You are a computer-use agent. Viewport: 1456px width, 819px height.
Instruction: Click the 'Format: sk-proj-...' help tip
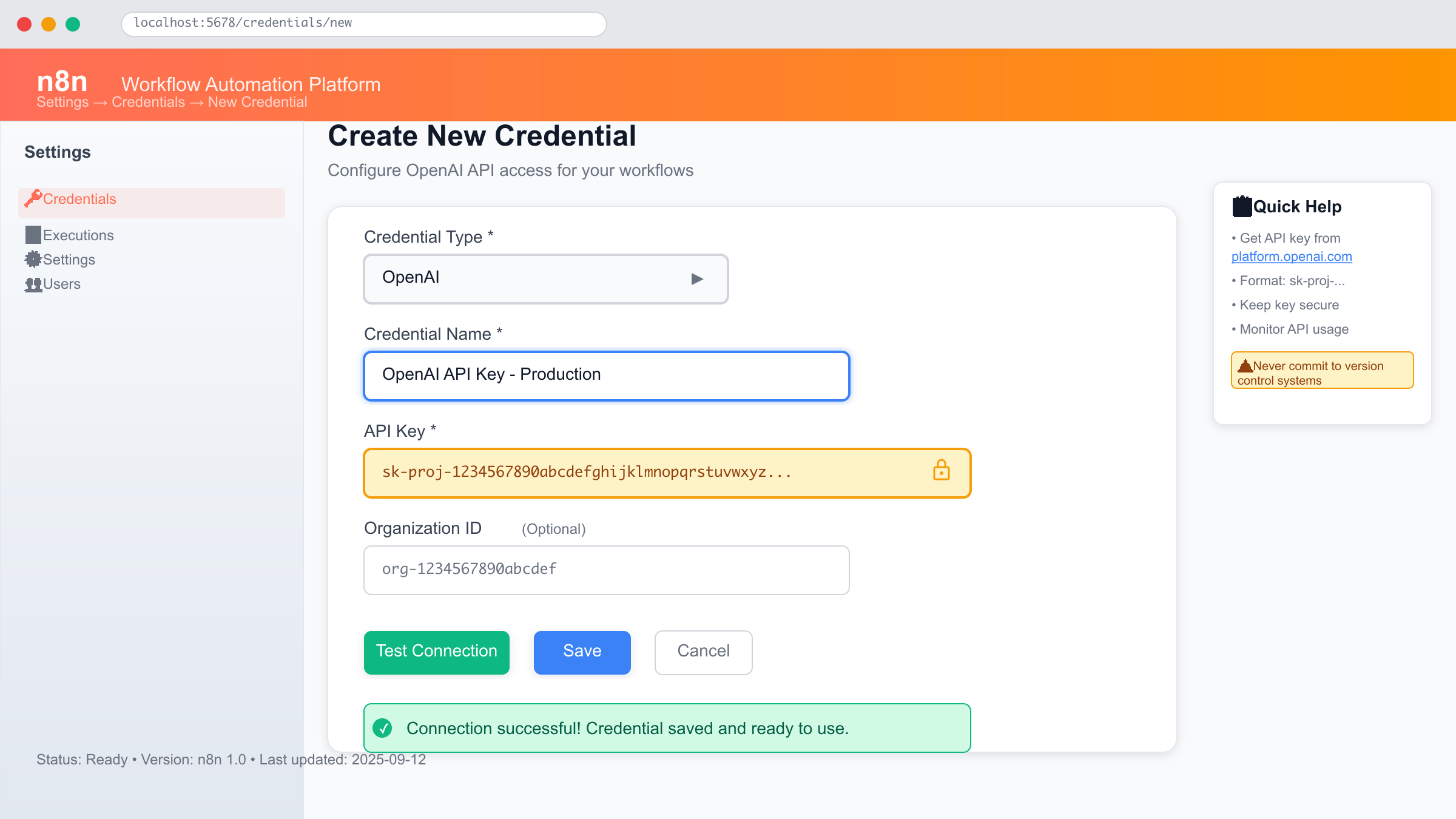pos(1289,280)
